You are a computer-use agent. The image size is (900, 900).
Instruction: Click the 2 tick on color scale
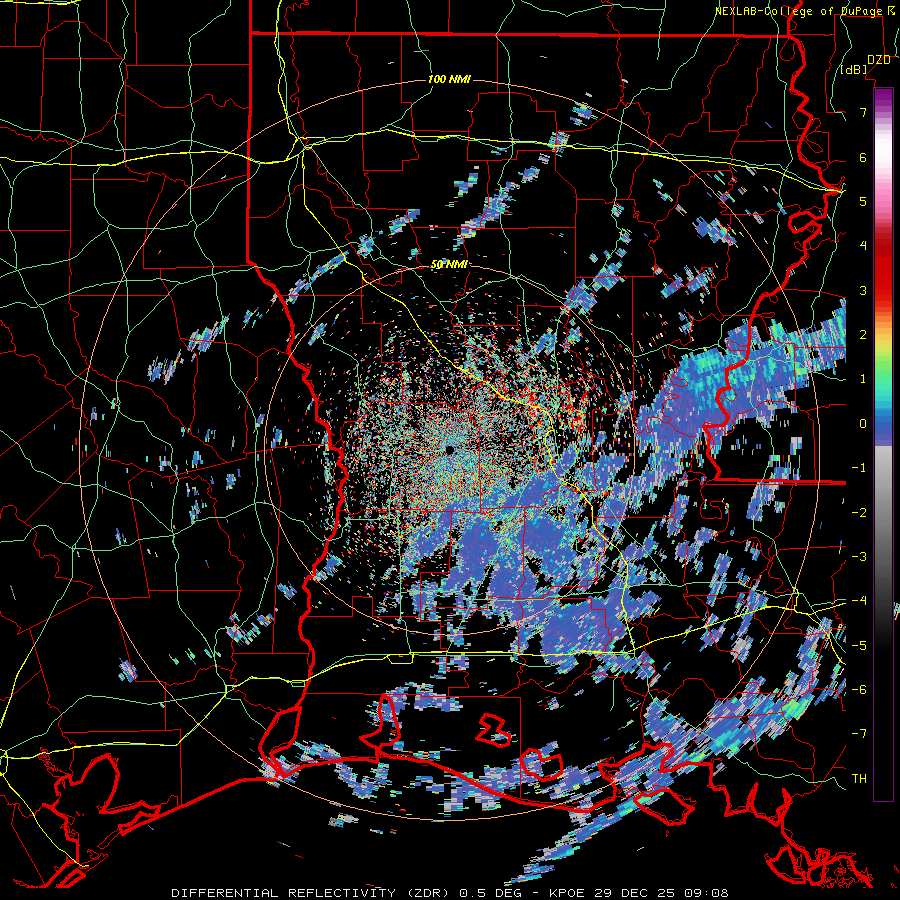tap(863, 334)
